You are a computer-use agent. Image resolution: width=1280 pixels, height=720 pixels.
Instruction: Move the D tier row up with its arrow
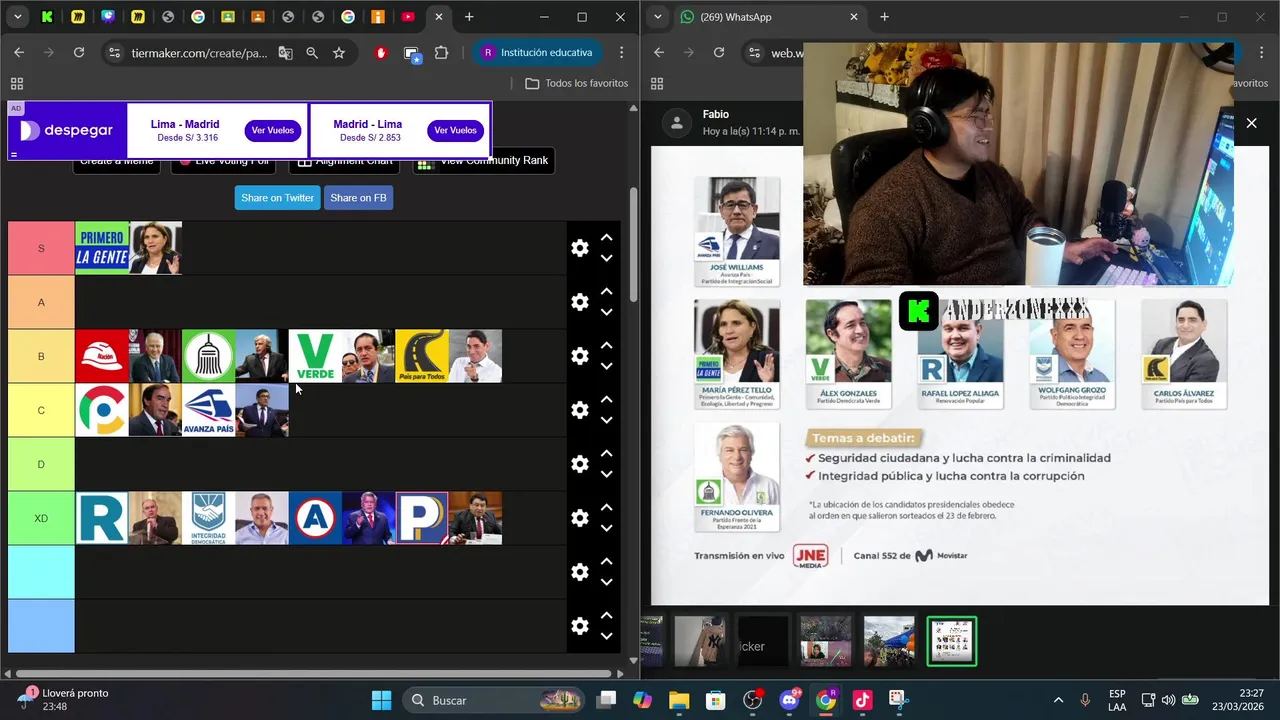(x=606, y=453)
